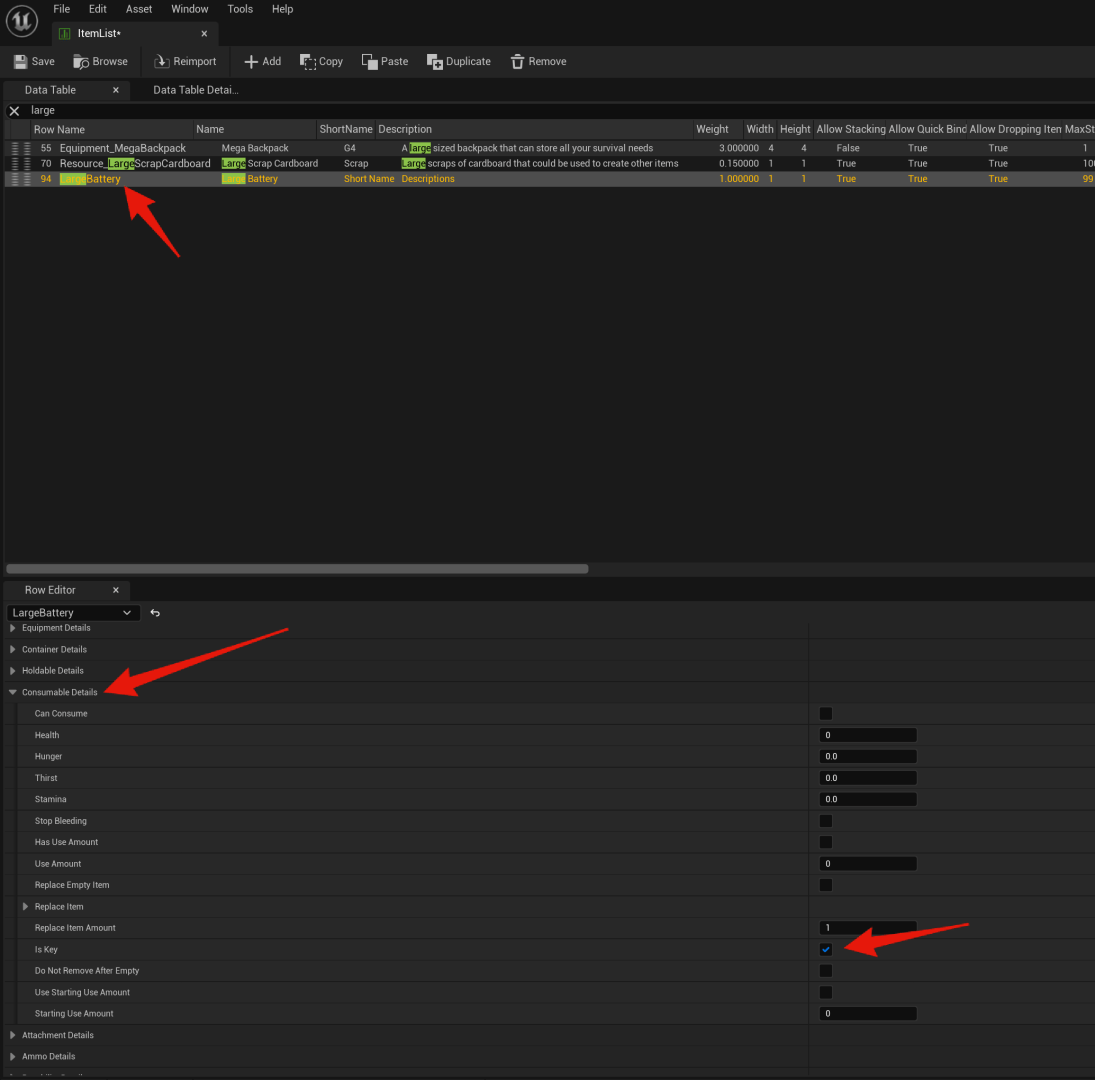Switch to the Data Table Details tab

pyautogui.click(x=195, y=90)
